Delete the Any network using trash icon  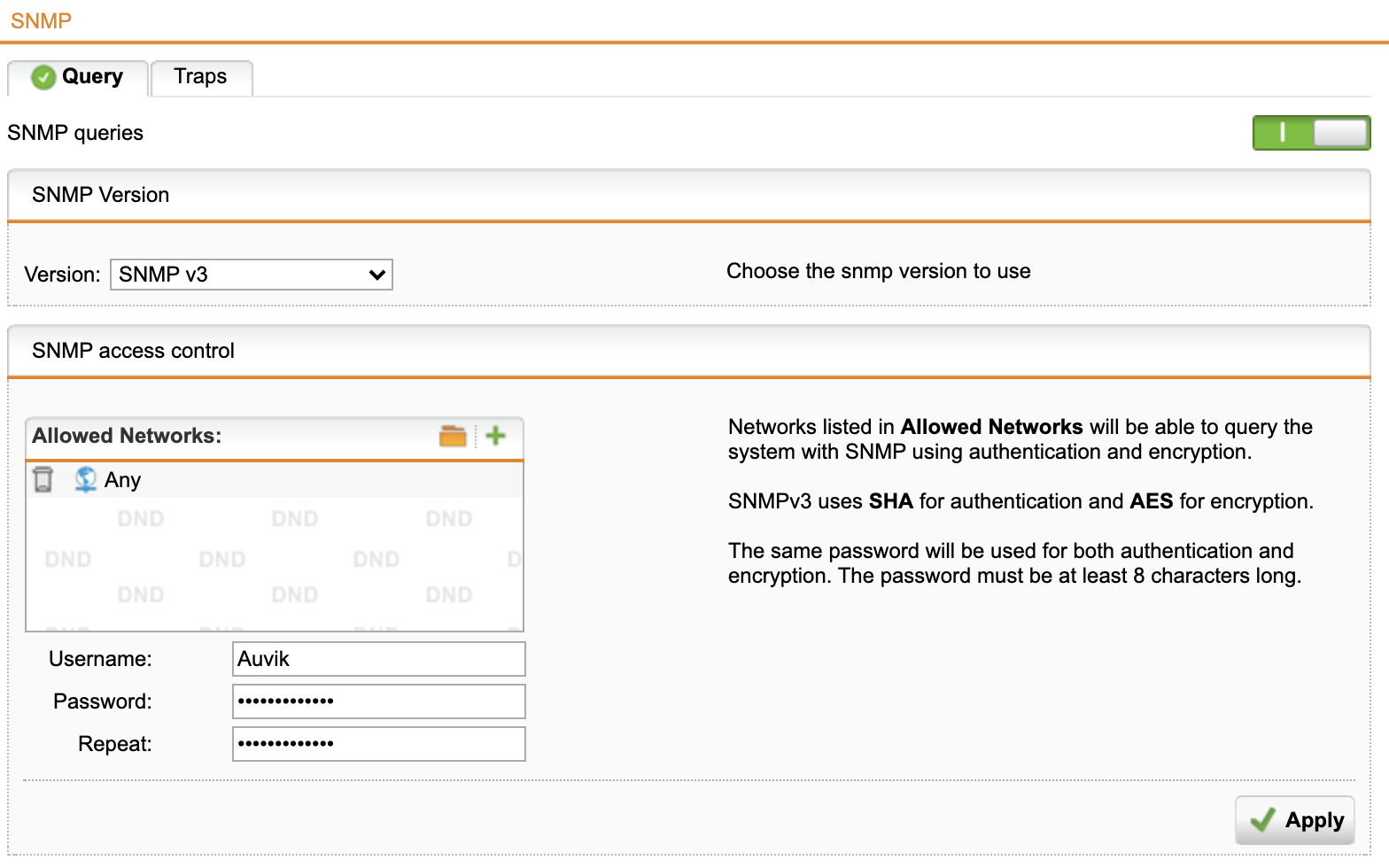[x=43, y=479]
